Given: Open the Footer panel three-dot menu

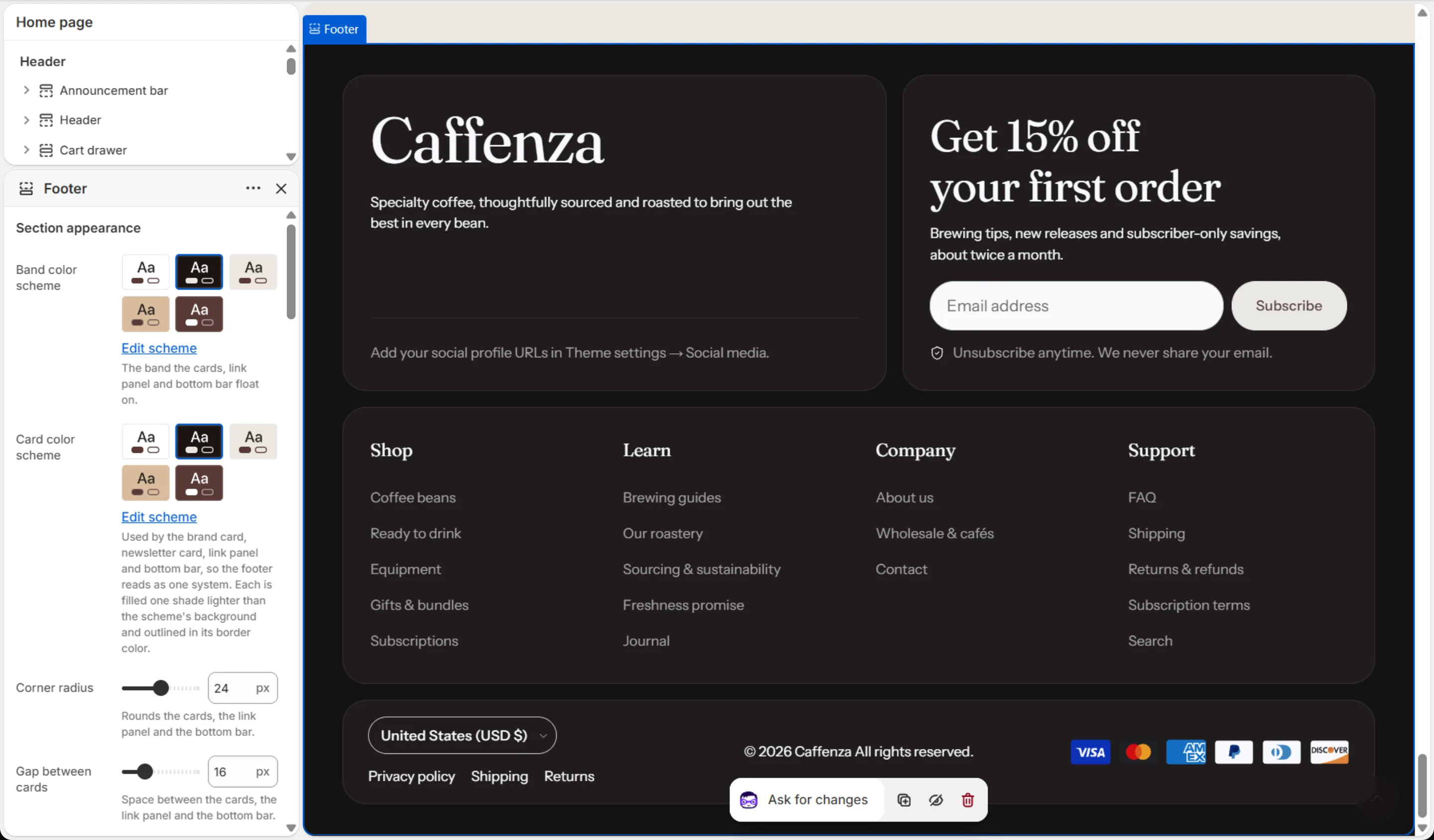Looking at the screenshot, I should [253, 188].
